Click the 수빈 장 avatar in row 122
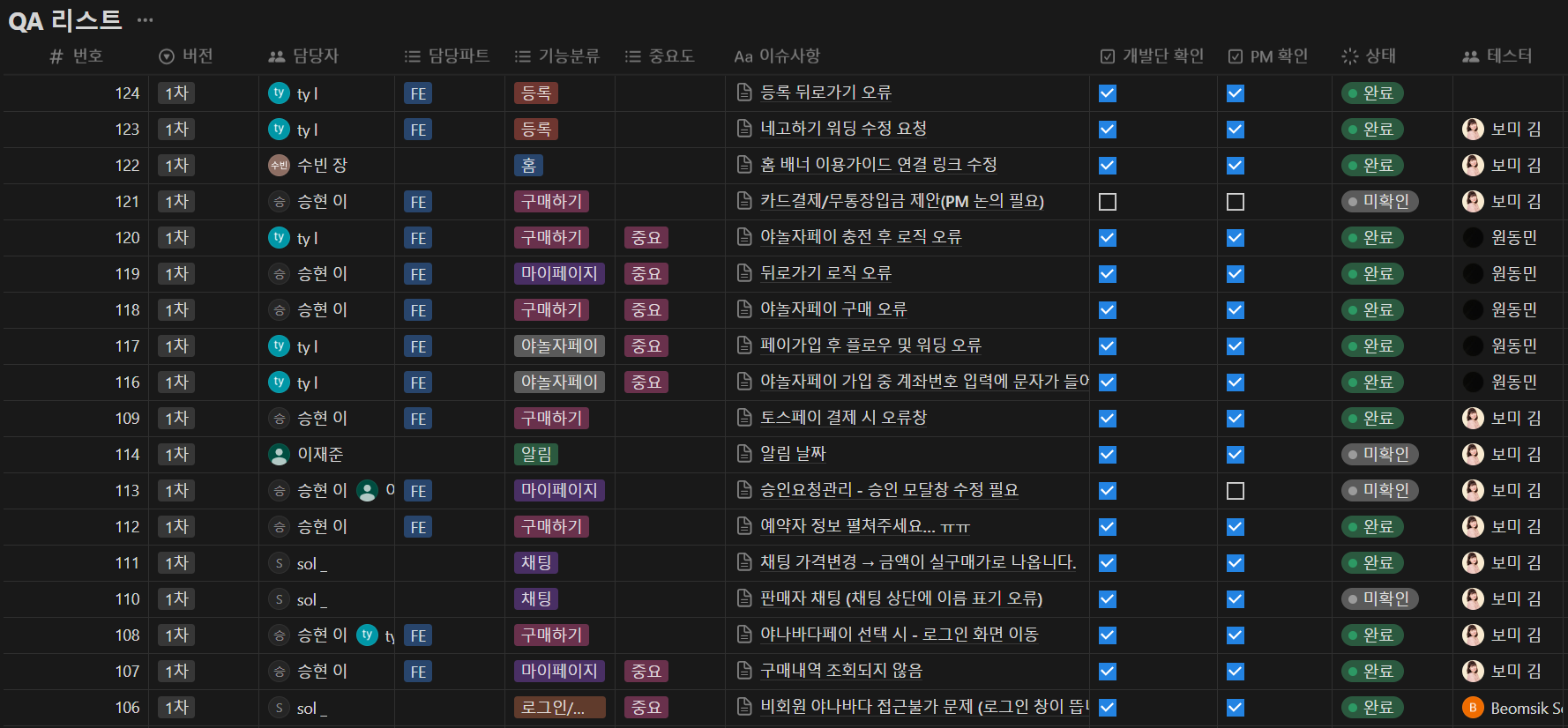The width and height of the screenshot is (1568, 728). pyautogui.click(x=279, y=165)
